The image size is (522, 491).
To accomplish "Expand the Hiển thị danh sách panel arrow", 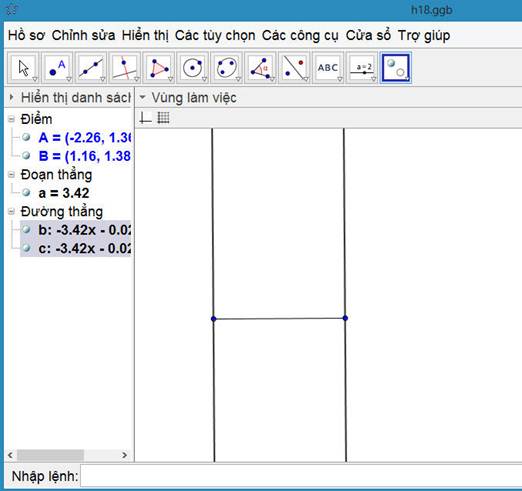I will [x=12, y=97].
